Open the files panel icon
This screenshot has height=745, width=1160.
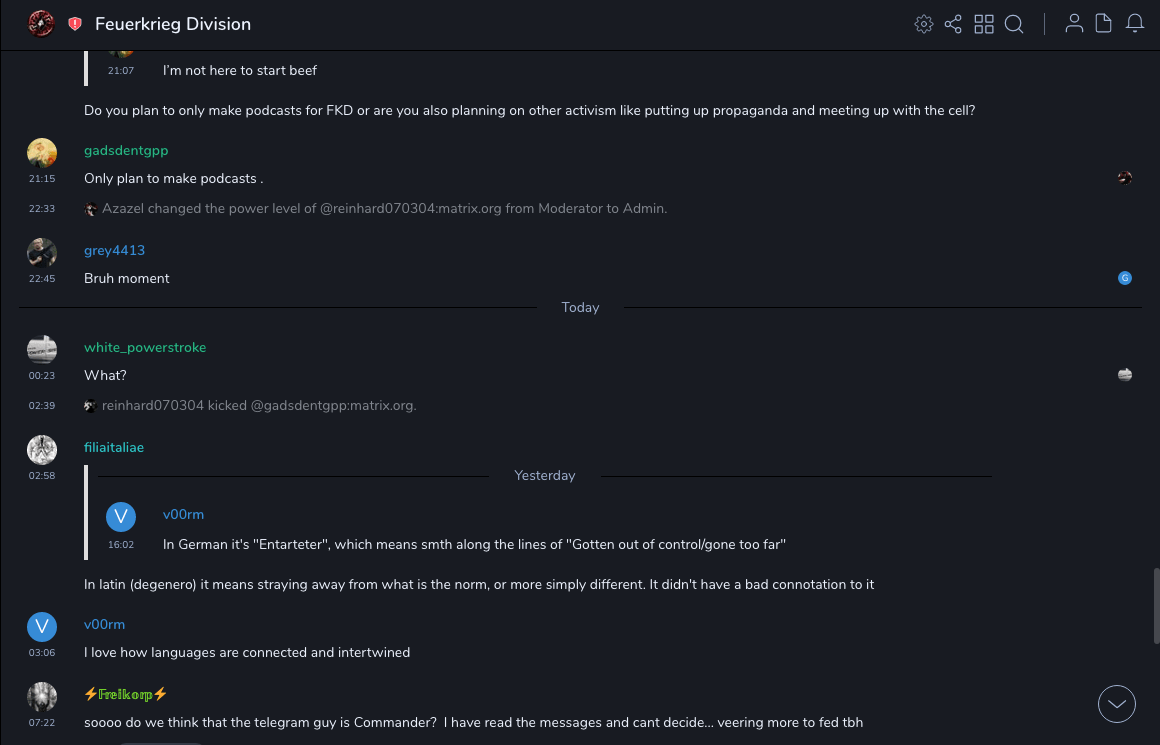coord(1104,24)
